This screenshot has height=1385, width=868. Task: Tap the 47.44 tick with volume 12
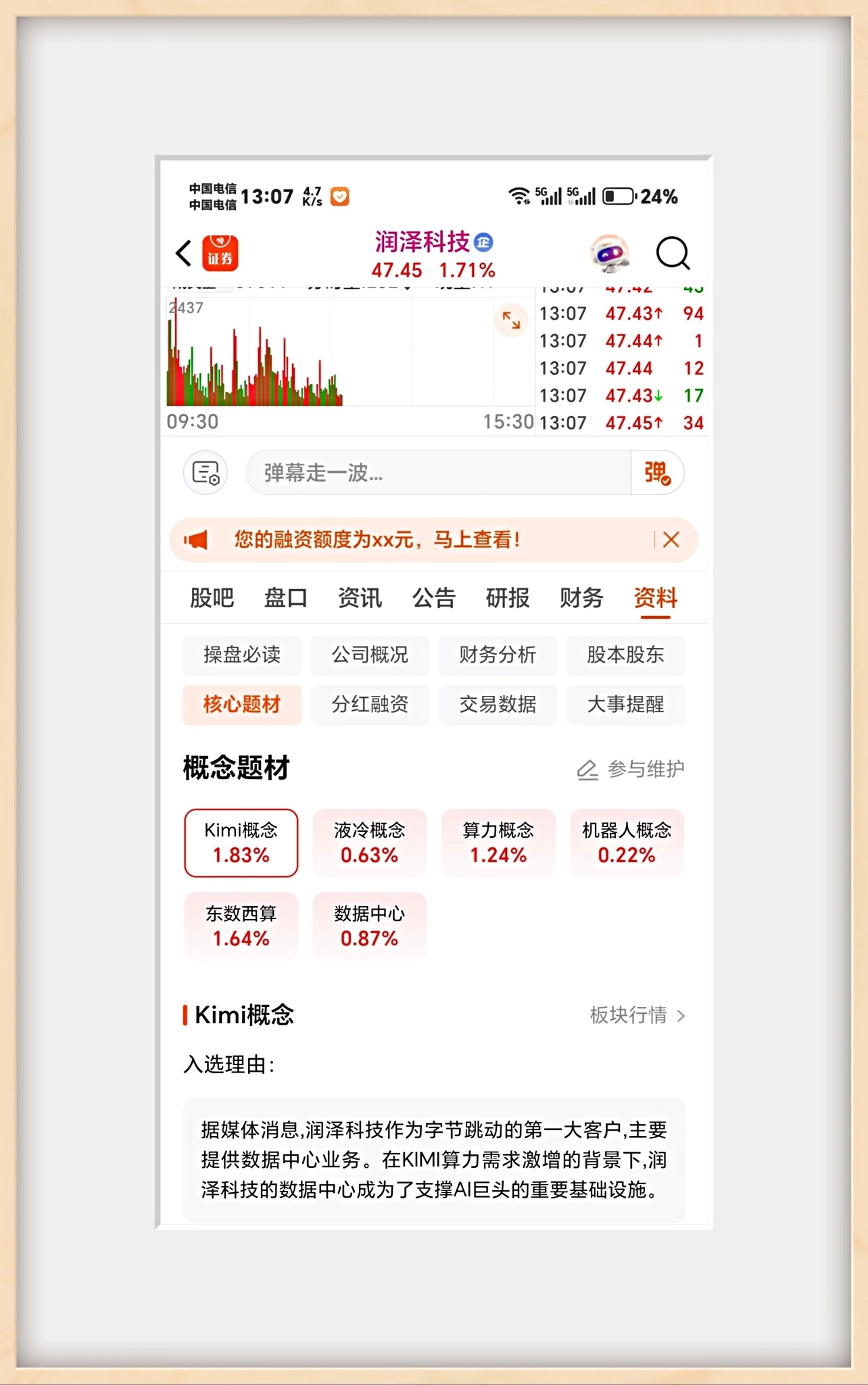pyautogui.click(x=621, y=369)
